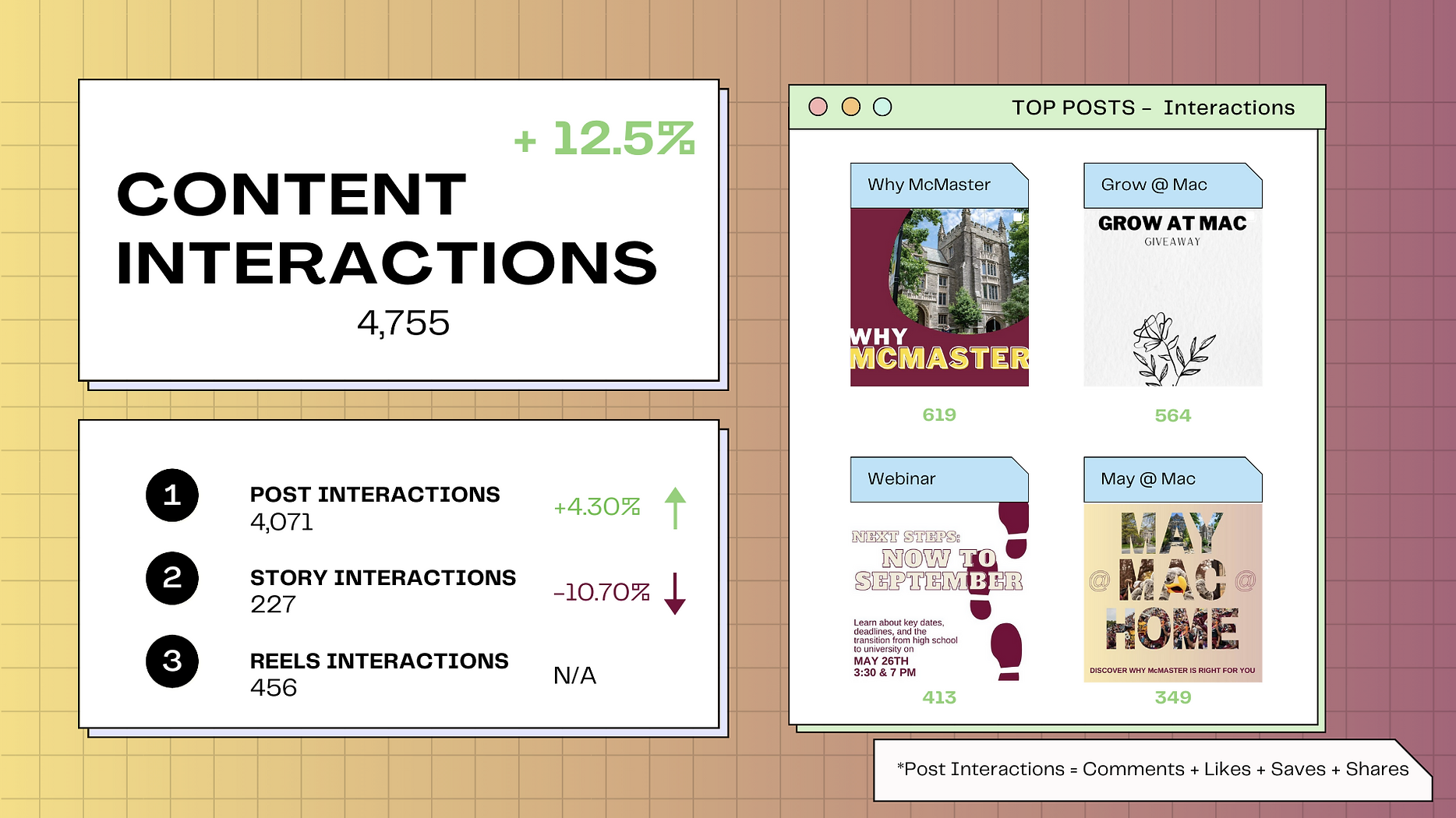The width and height of the screenshot is (1456, 818).
Task: Click the TOP POSTS – Interactions title
Action: point(1154,108)
